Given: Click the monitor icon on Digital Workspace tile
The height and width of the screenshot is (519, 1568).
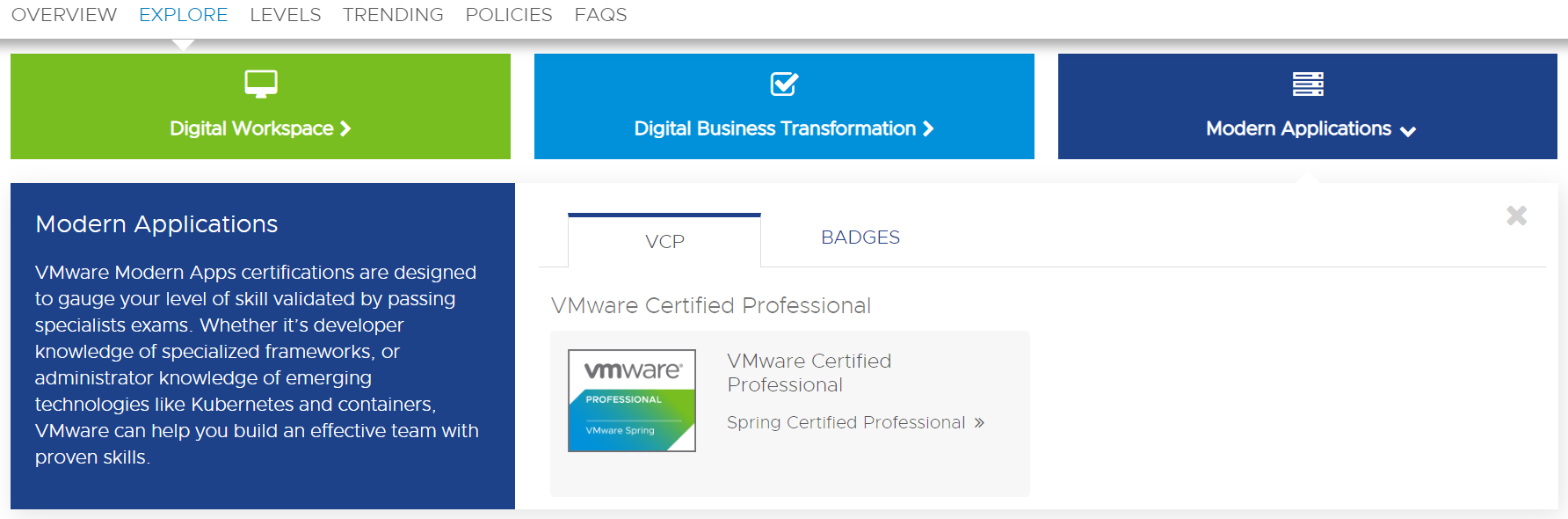Looking at the screenshot, I should coord(260,84).
